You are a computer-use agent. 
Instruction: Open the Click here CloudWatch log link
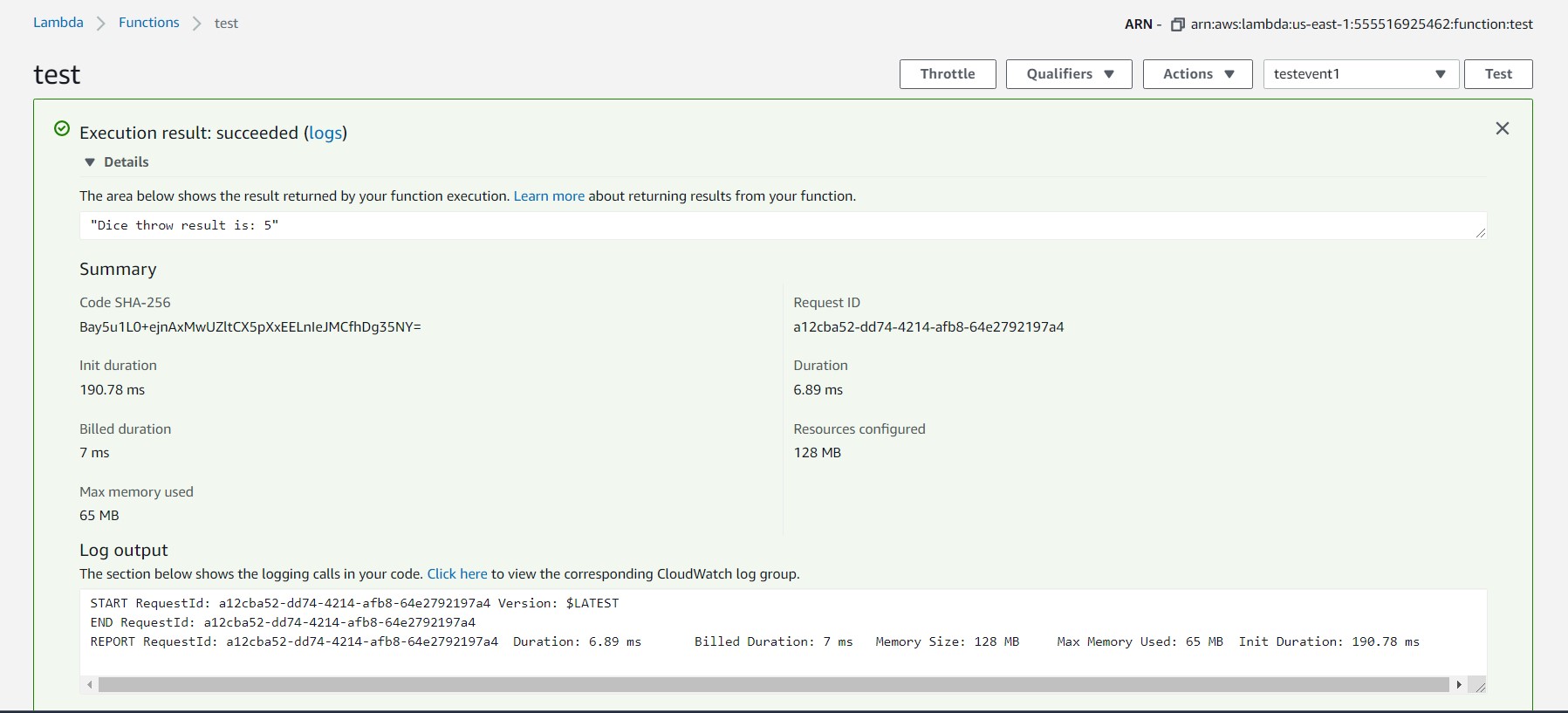click(457, 574)
